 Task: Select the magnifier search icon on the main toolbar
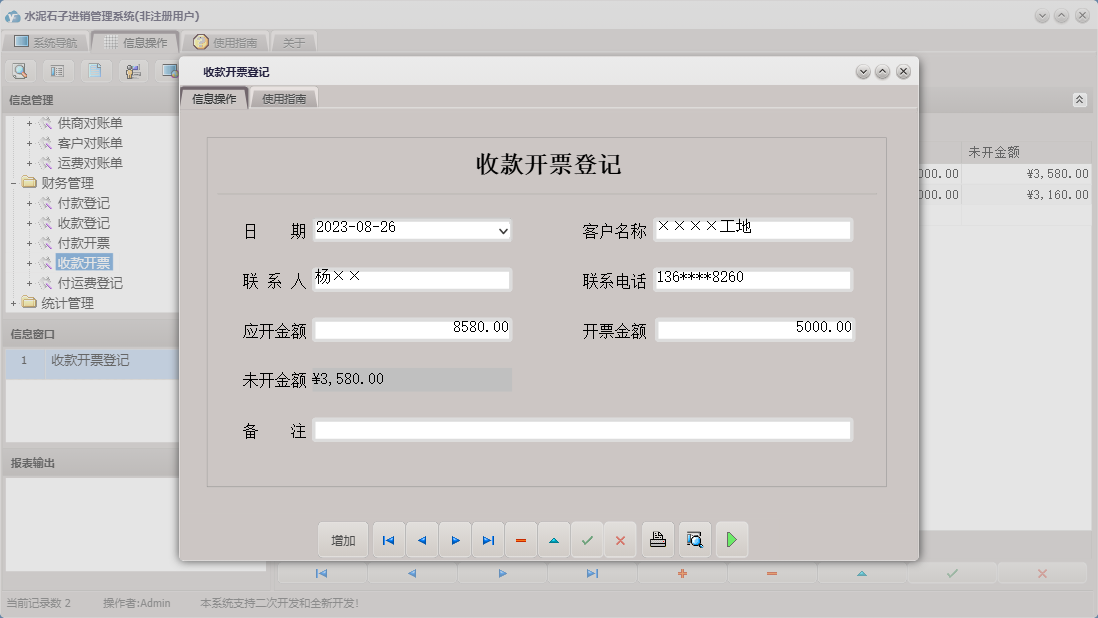point(20,71)
